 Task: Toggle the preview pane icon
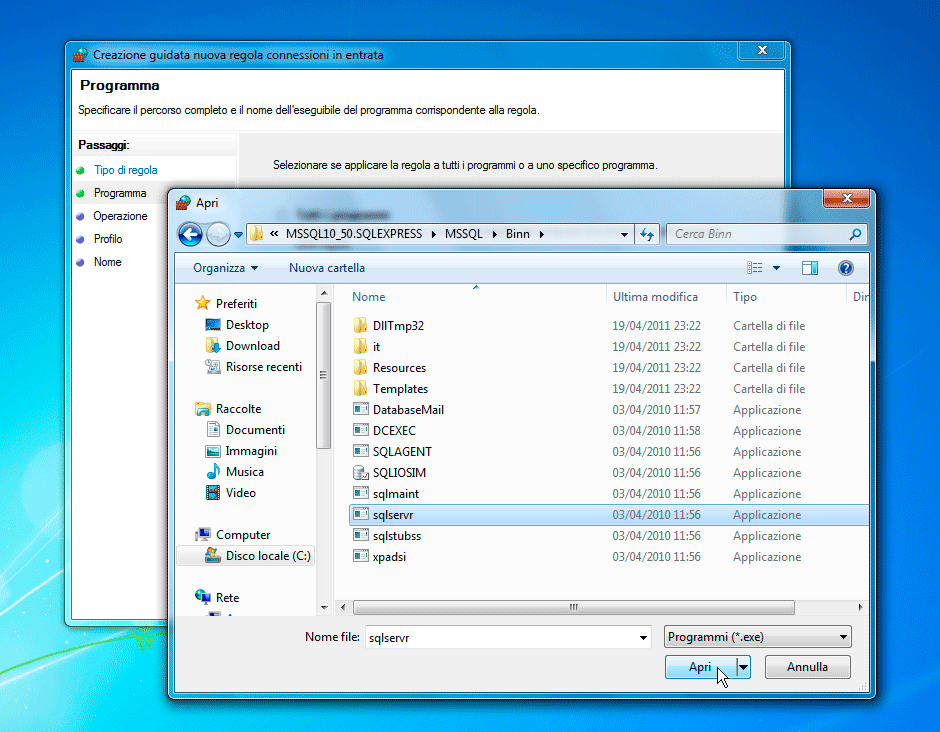(810, 268)
